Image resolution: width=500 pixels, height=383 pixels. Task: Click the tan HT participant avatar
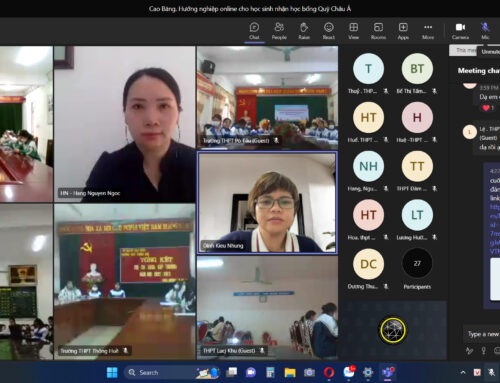coord(368,117)
